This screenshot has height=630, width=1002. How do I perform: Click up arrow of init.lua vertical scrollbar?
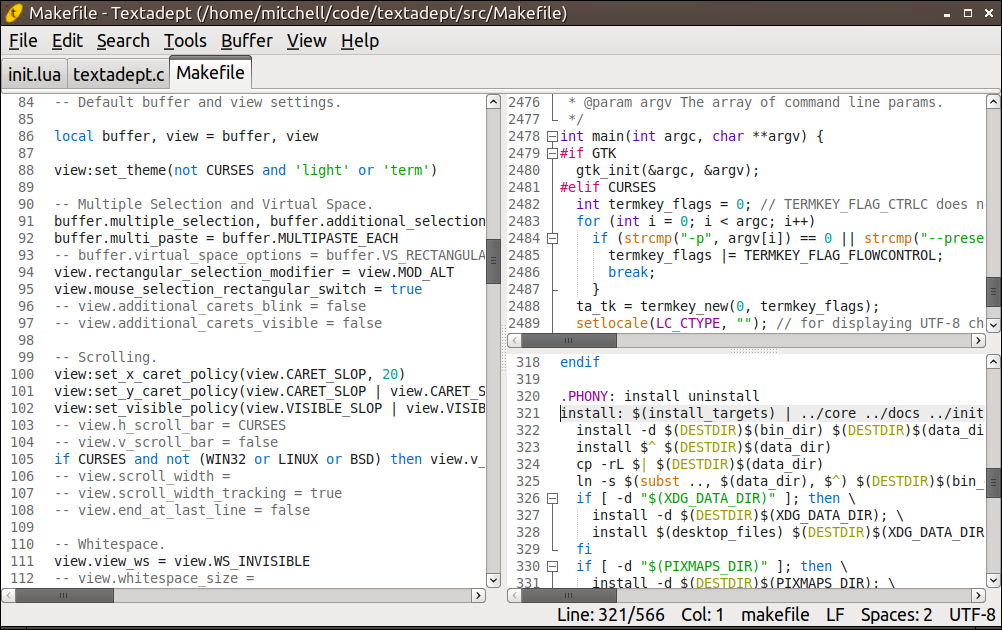pyautogui.click(x=493, y=102)
